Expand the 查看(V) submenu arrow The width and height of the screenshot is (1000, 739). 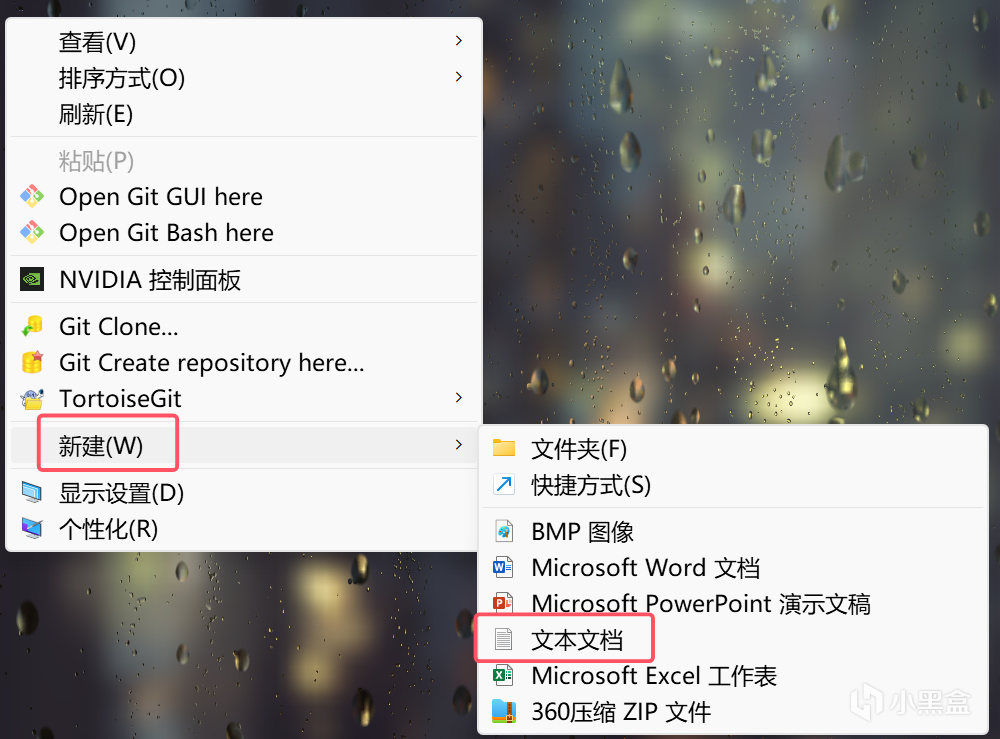click(459, 41)
